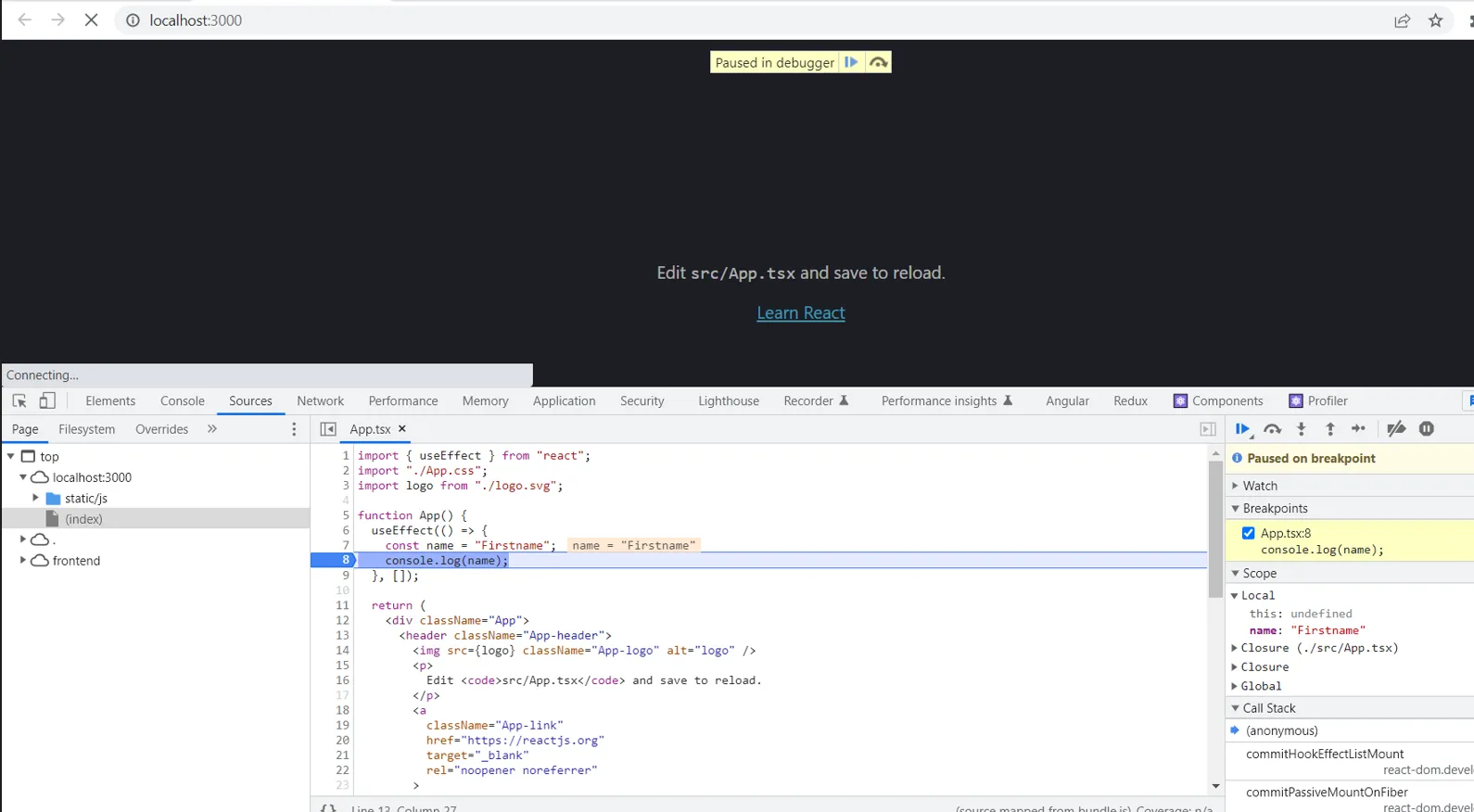The image size is (1474, 812).
Task: Open the Angular devtools tab
Action: point(1067,400)
